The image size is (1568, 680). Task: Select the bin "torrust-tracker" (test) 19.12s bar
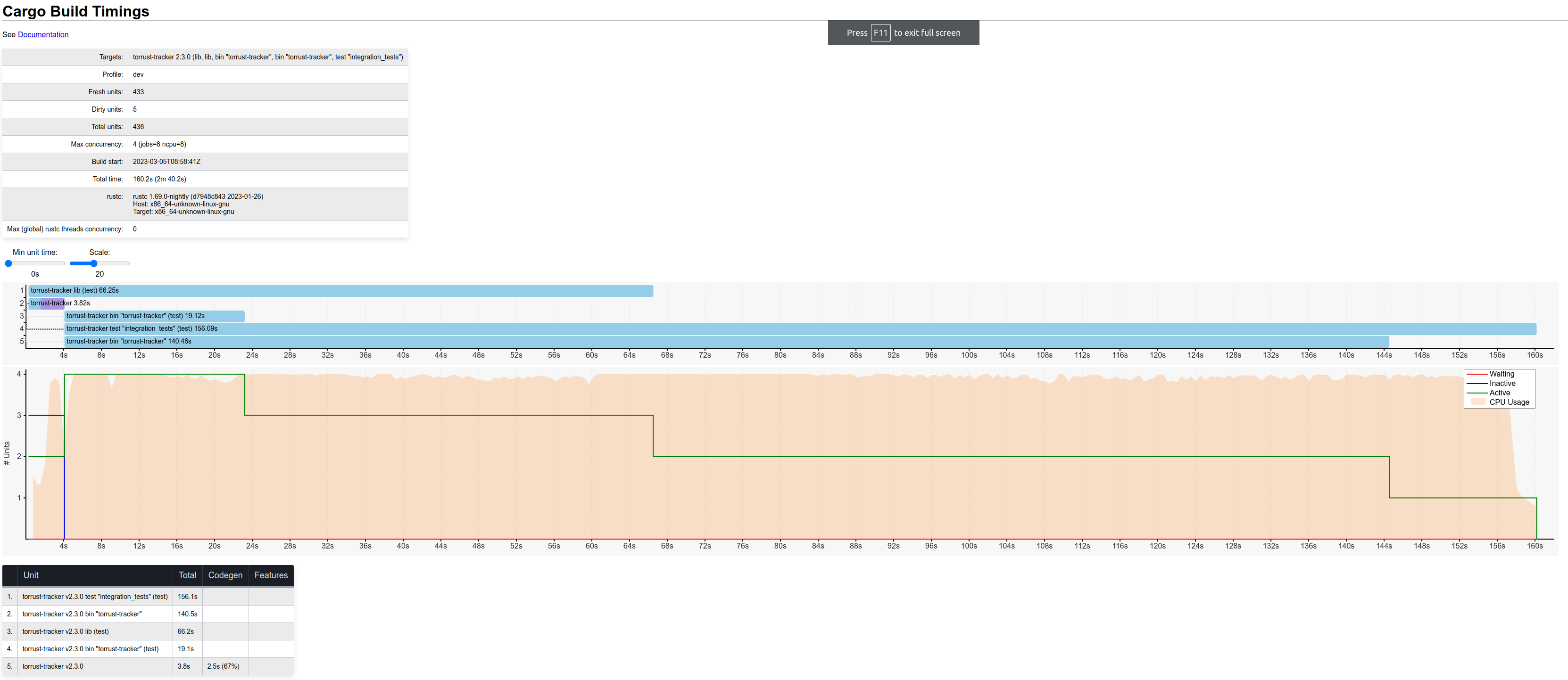pos(155,316)
